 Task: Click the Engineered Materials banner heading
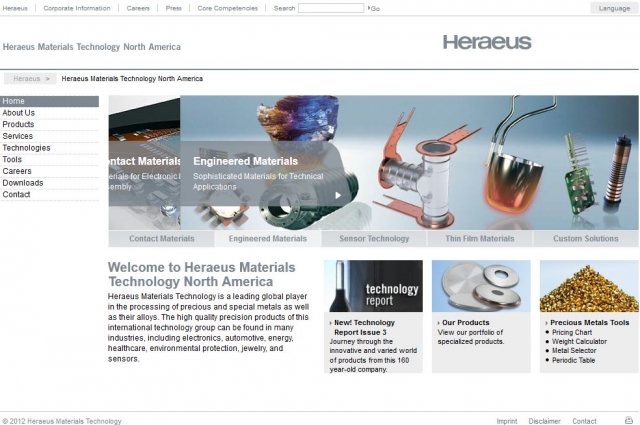point(245,161)
